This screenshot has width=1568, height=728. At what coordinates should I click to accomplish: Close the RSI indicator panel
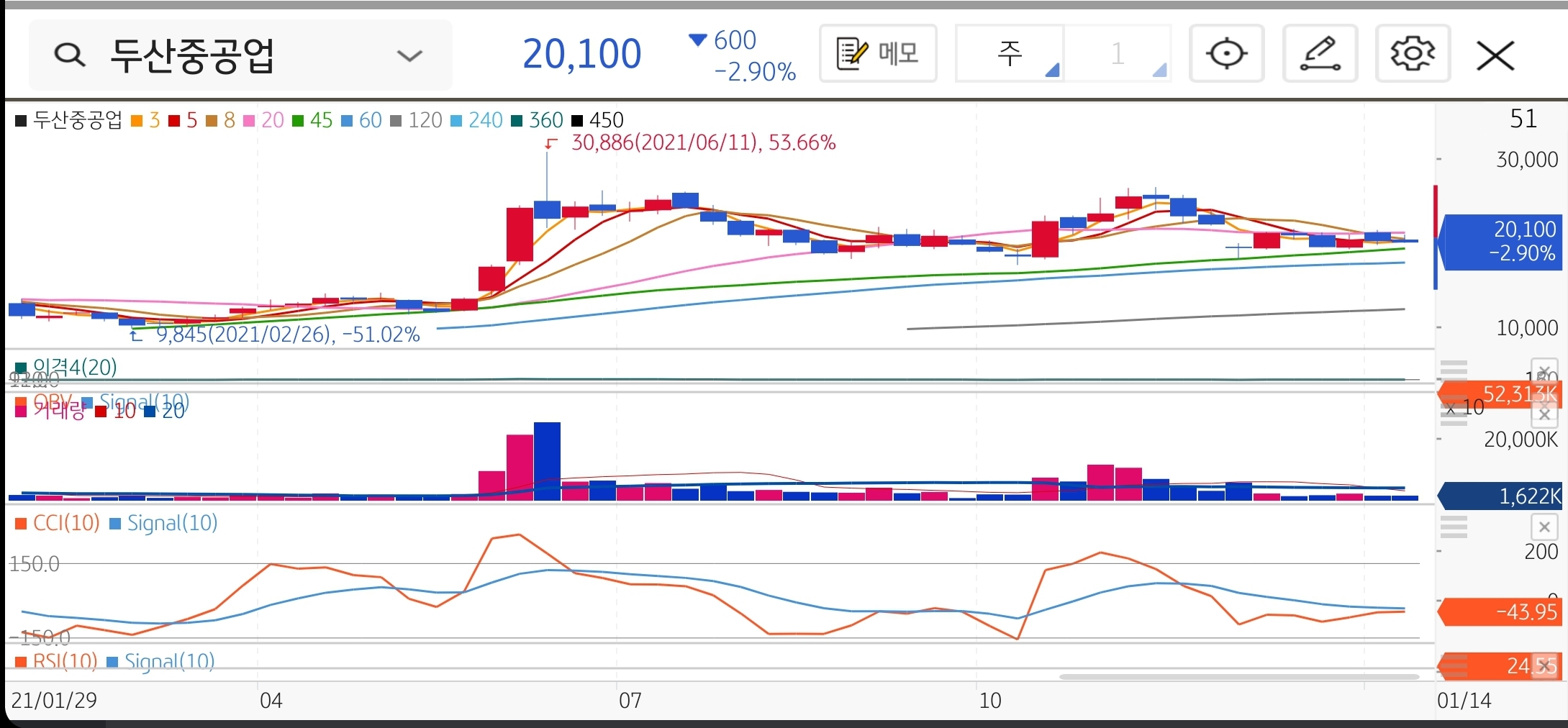(x=1544, y=666)
